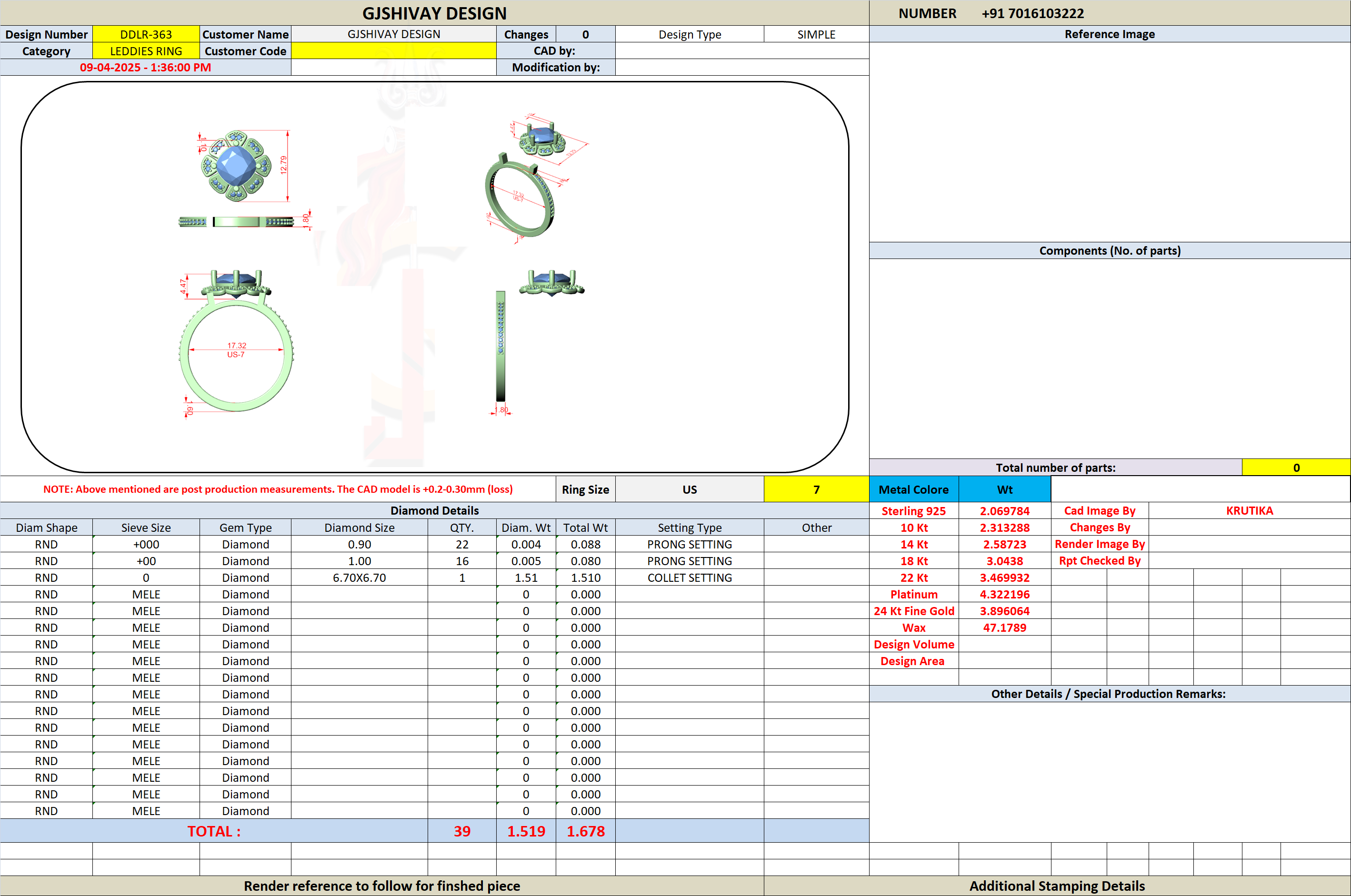Select the SIMPLE design type cell
The width and height of the screenshot is (1351, 896).
click(816, 34)
